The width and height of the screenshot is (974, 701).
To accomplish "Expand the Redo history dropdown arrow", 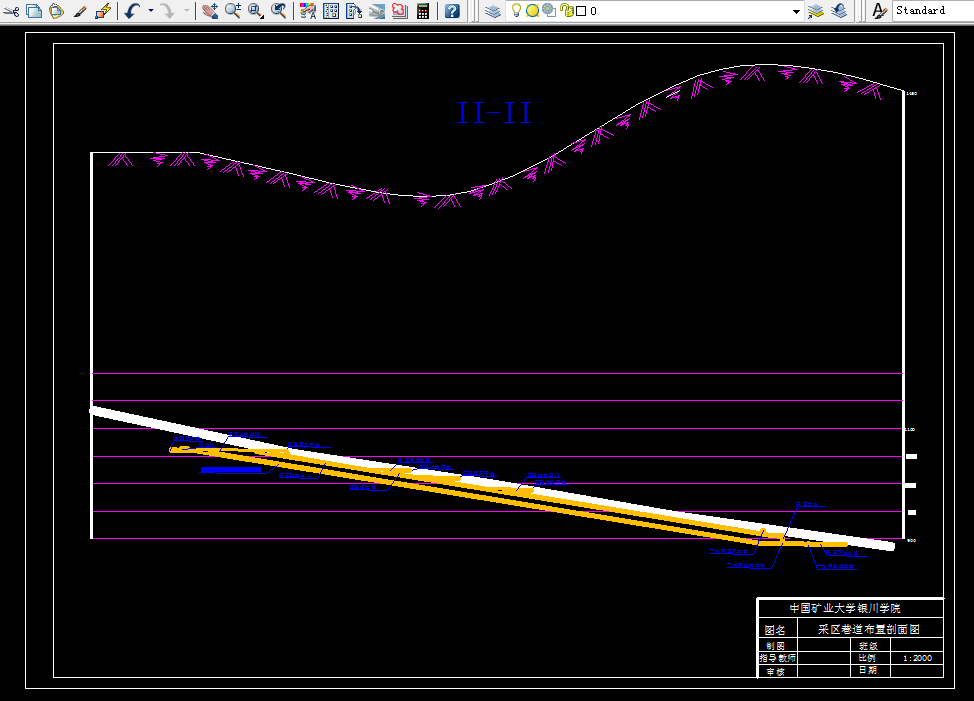I will point(186,11).
